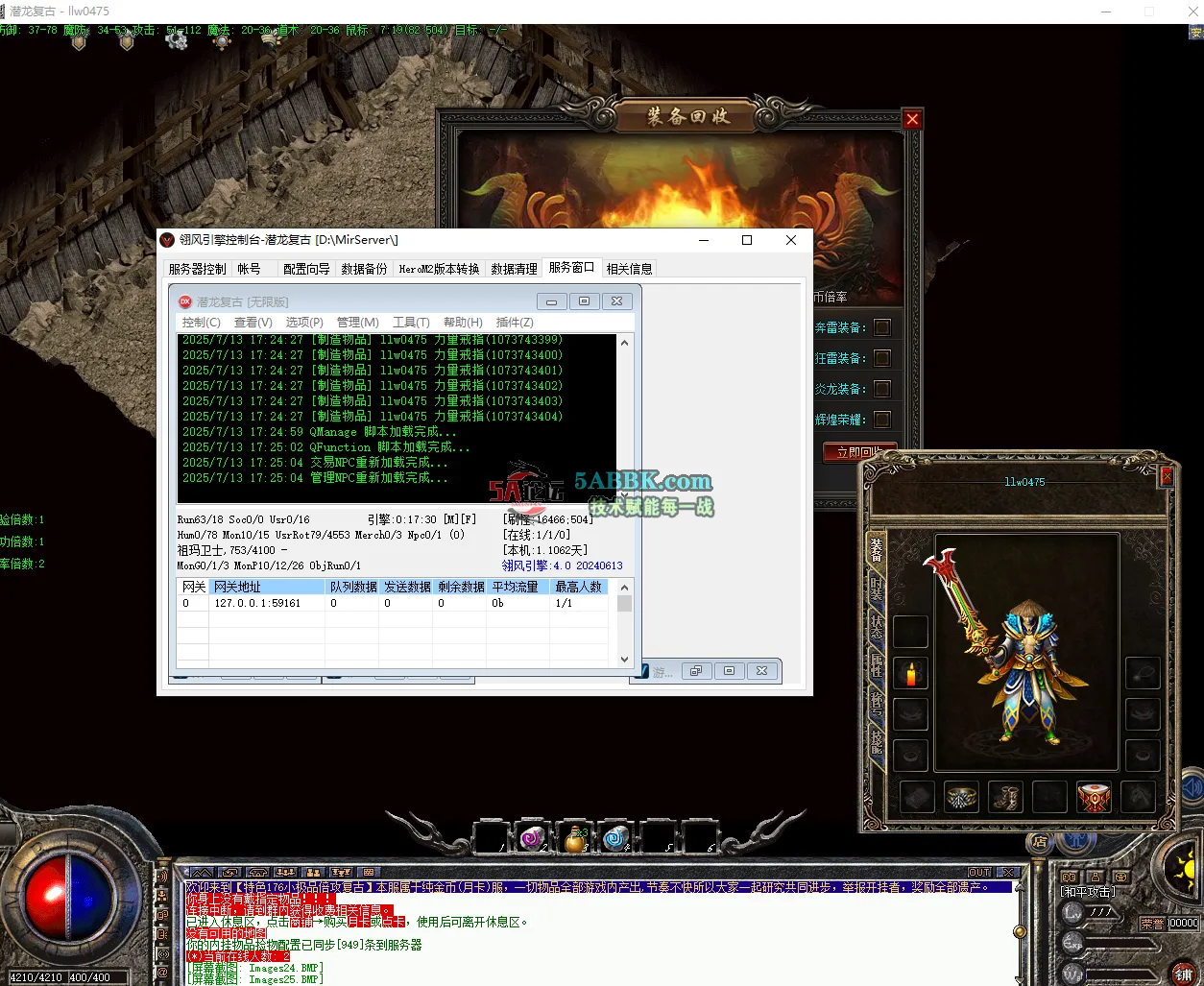Close the 装备回收 recycle window
This screenshot has height=986, width=1204.
coord(912,119)
